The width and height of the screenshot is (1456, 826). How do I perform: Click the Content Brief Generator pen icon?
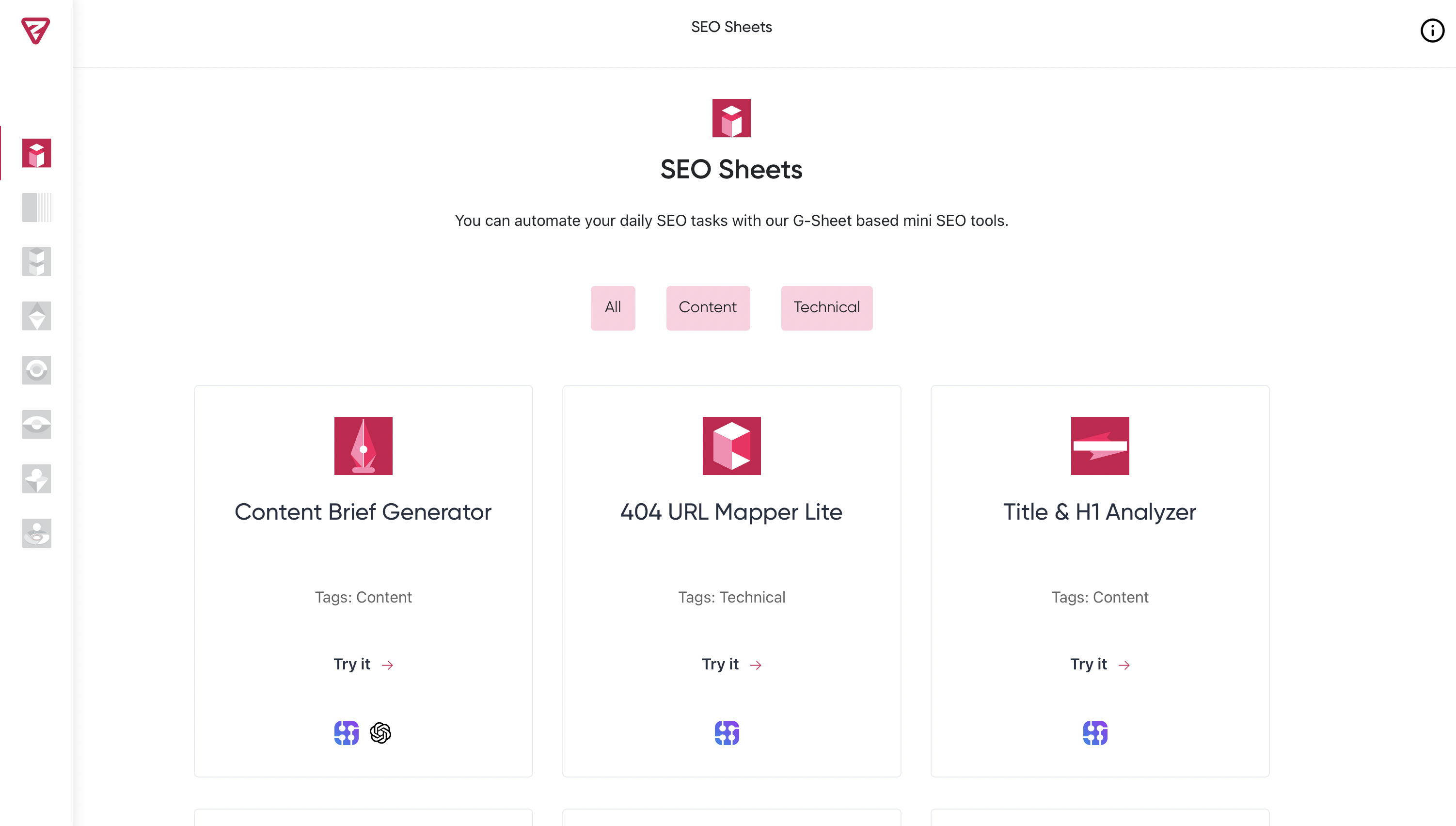coord(363,446)
